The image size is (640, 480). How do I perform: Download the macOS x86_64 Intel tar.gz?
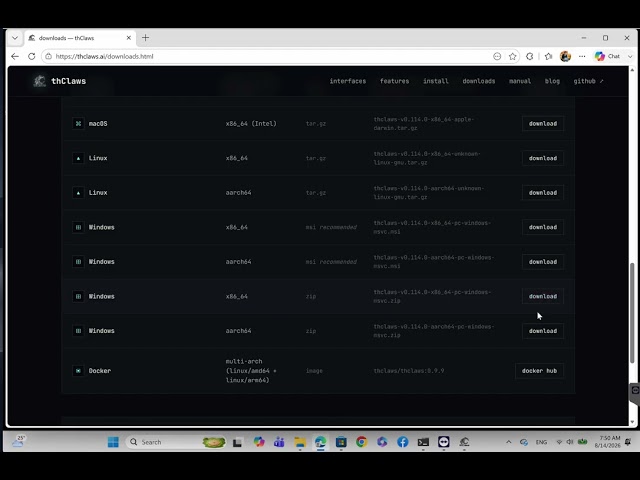(x=543, y=124)
